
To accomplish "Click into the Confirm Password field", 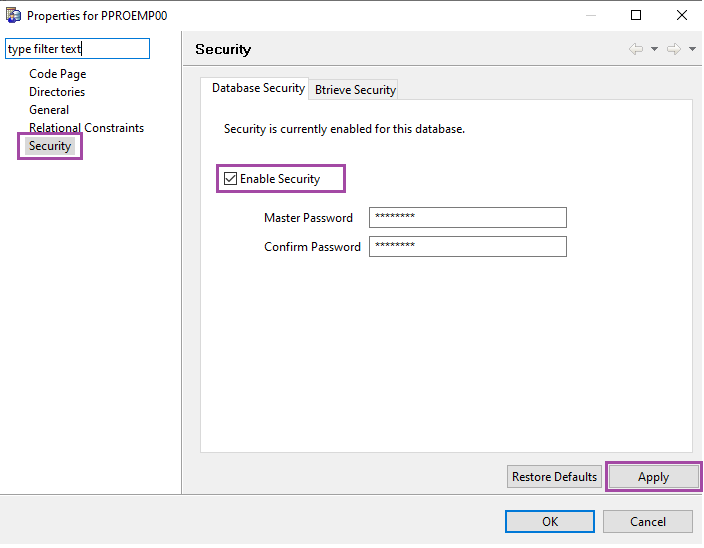I will 467,247.
